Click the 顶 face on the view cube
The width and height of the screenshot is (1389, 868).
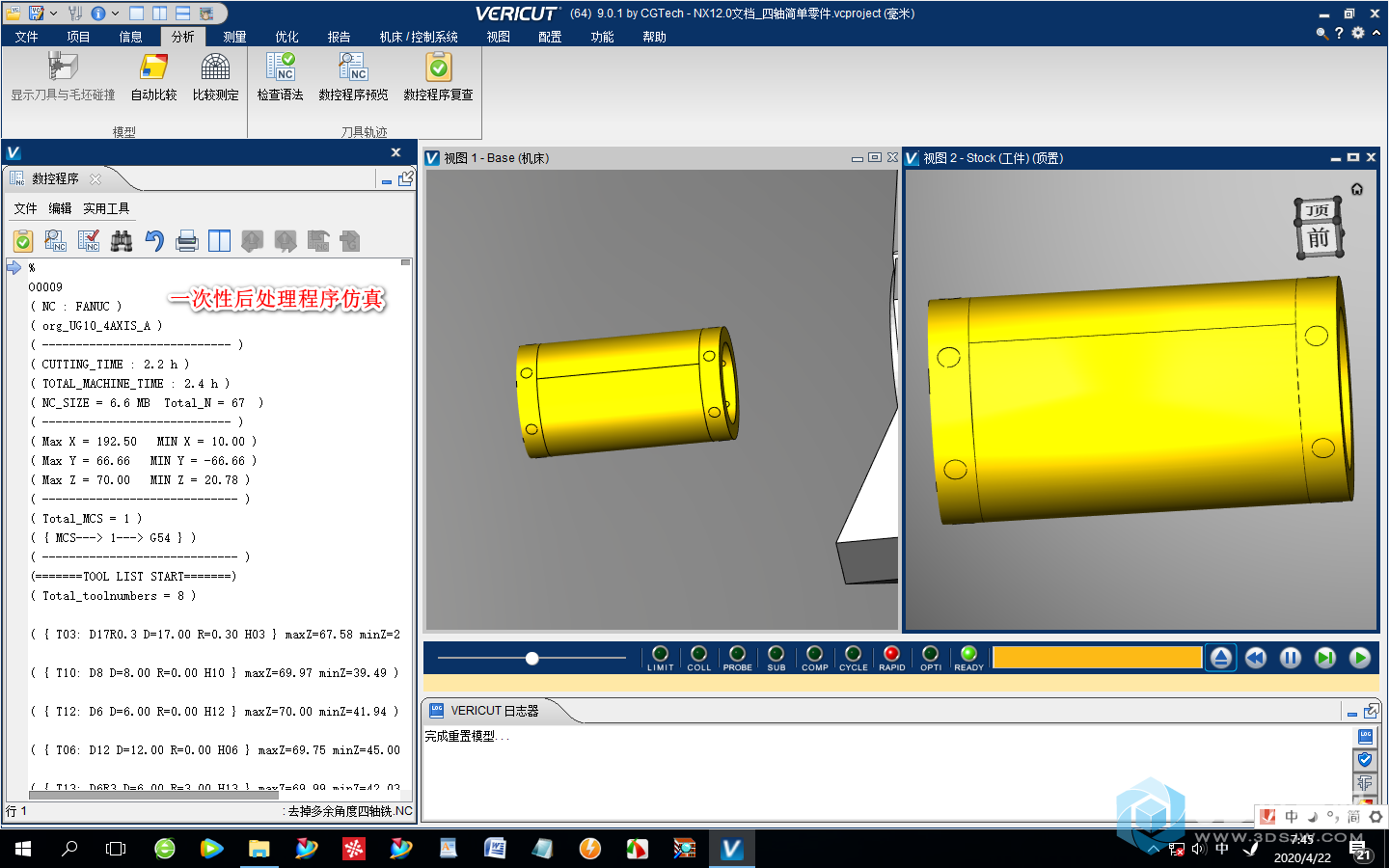tap(1318, 210)
